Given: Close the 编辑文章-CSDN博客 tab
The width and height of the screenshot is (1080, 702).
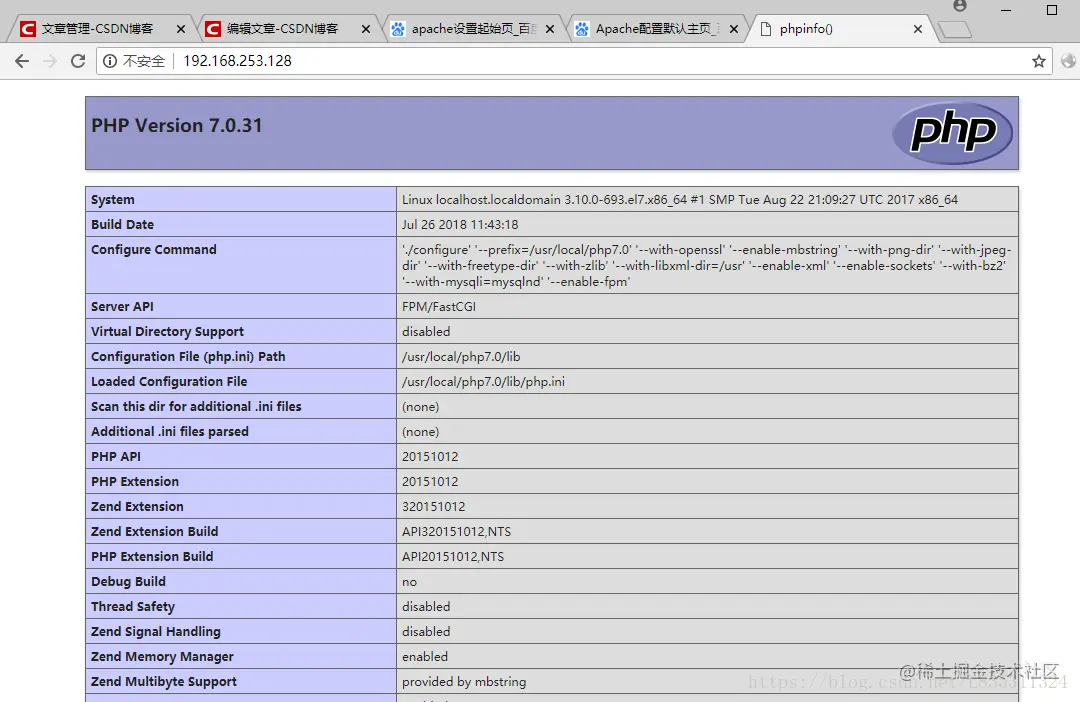Looking at the screenshot, I should 366,29.
